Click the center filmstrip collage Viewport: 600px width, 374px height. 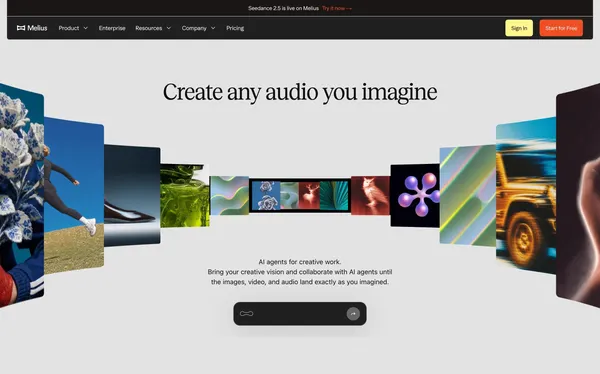tap(300, 195)
